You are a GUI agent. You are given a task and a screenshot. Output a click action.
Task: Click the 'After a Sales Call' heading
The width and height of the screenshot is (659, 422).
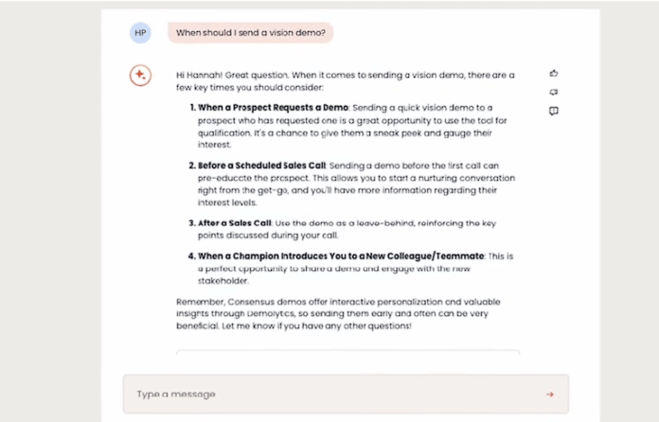pos(233,220)
